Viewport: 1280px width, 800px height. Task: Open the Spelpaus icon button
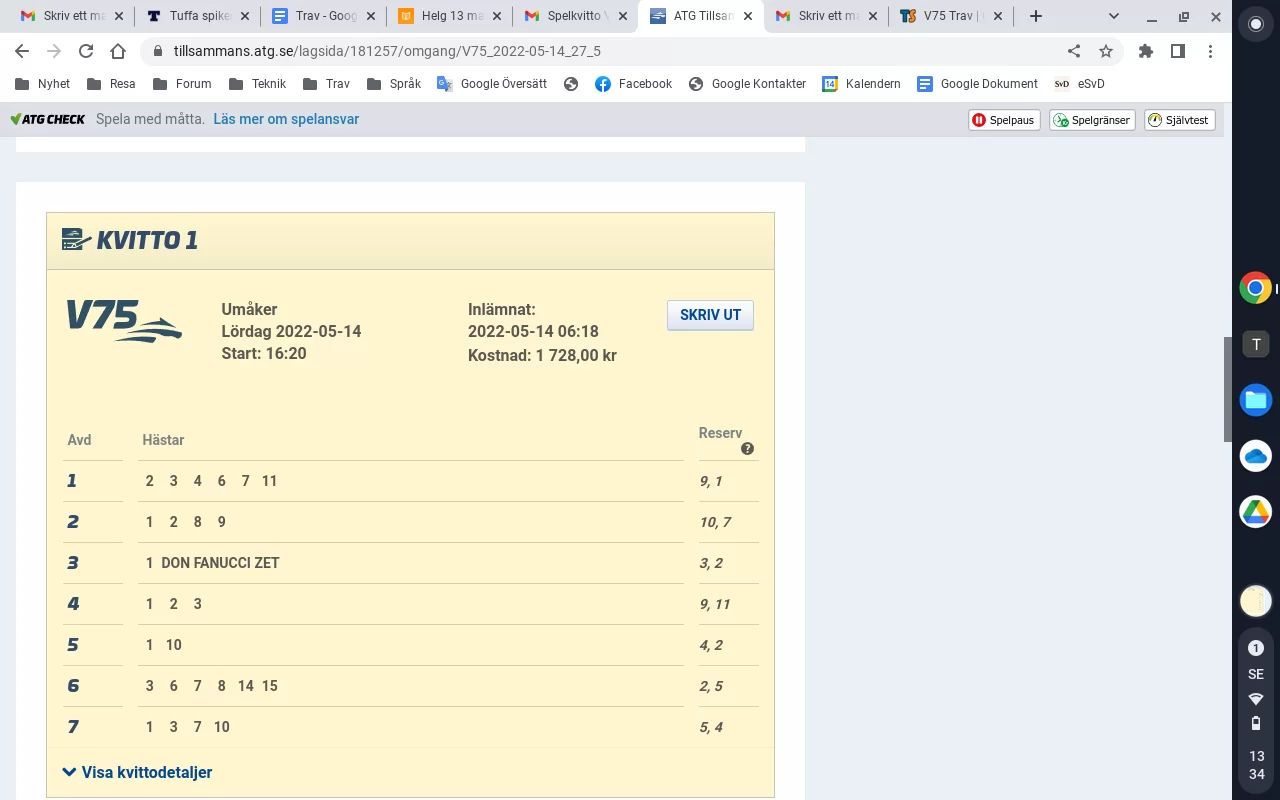coord(1004,120)
